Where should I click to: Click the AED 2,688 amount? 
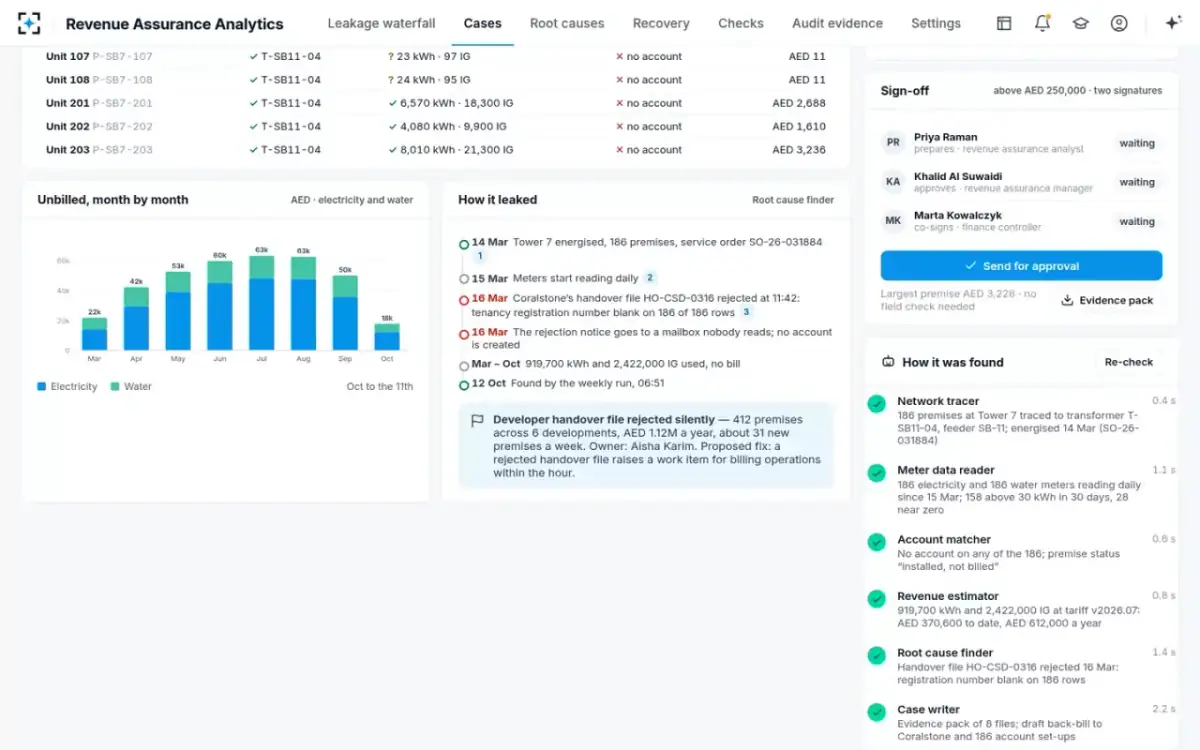coord(799,103)
